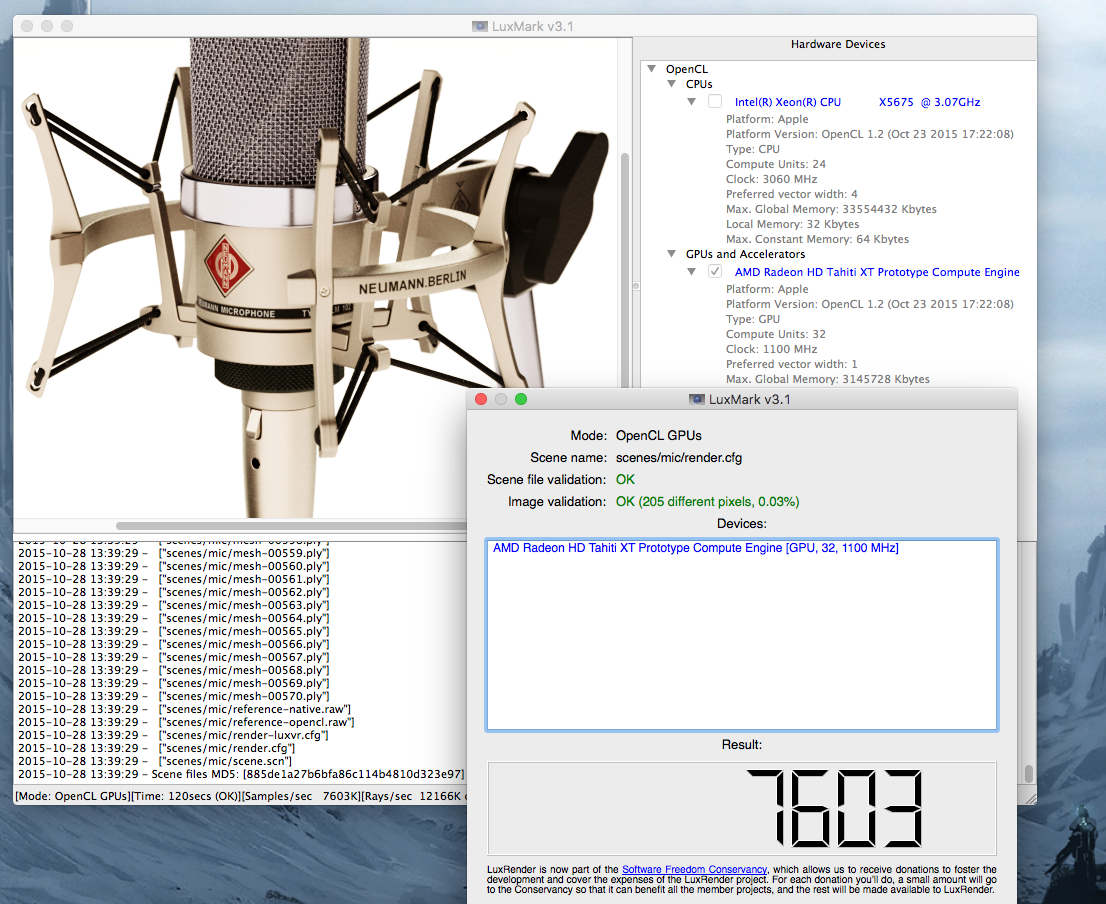The image size is (1106, 904).
Task: Collapse the GPUs and Accelerators group
Action: (x=672, y=254)
